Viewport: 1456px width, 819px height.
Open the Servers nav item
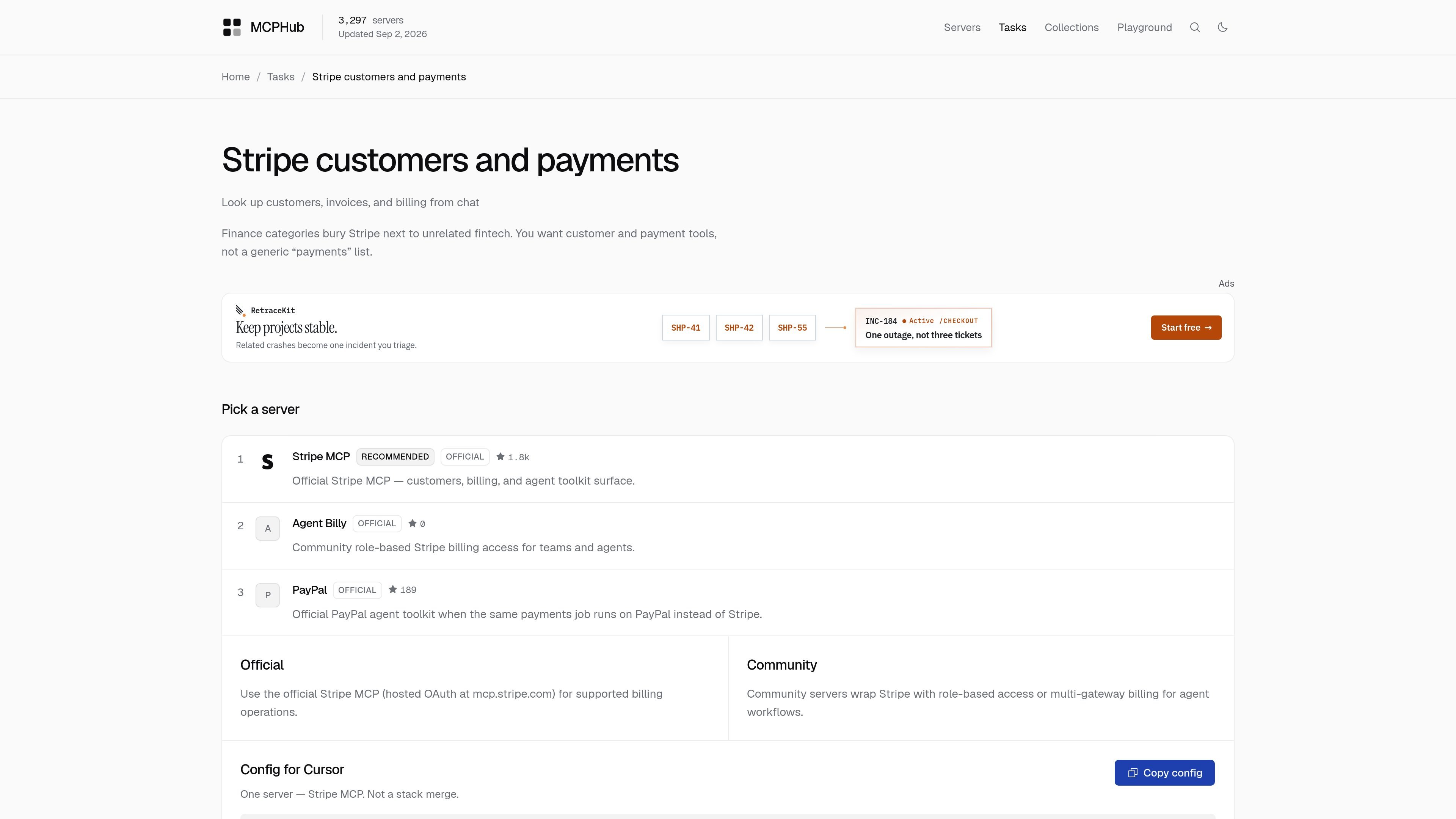[962, 27]
